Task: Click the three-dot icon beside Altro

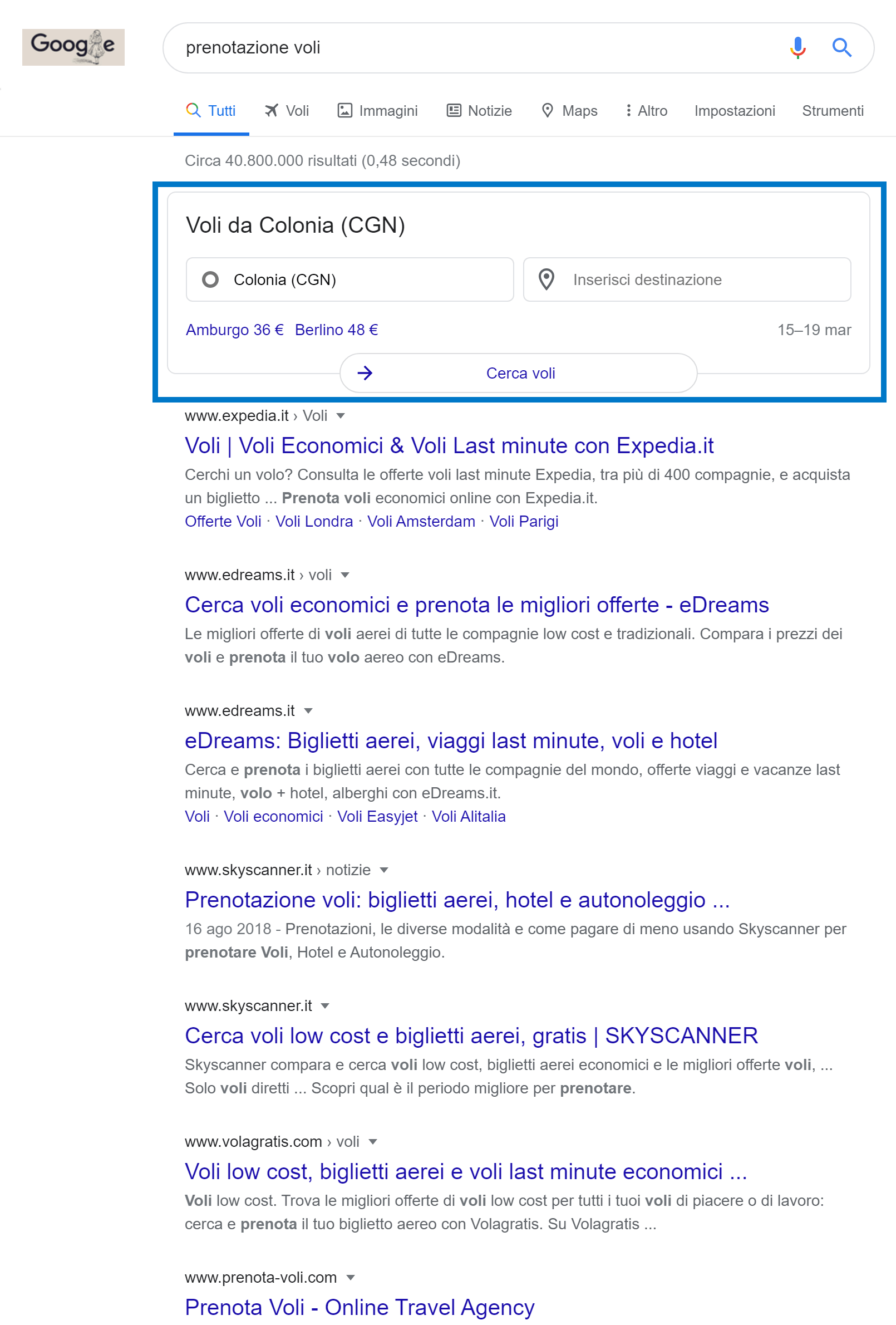Action: click(628, 110)
